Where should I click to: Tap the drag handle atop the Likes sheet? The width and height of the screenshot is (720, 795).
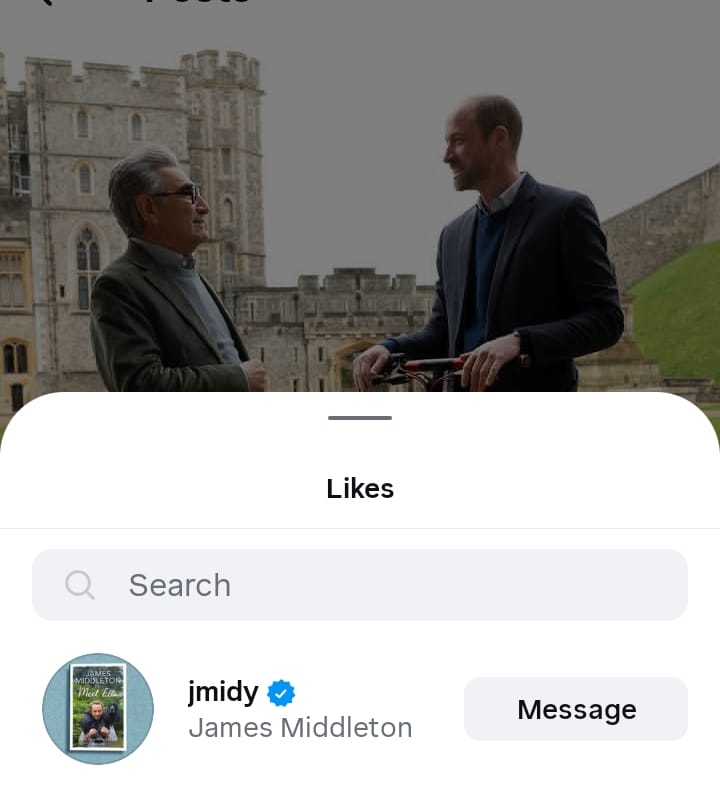click(360, 417)
